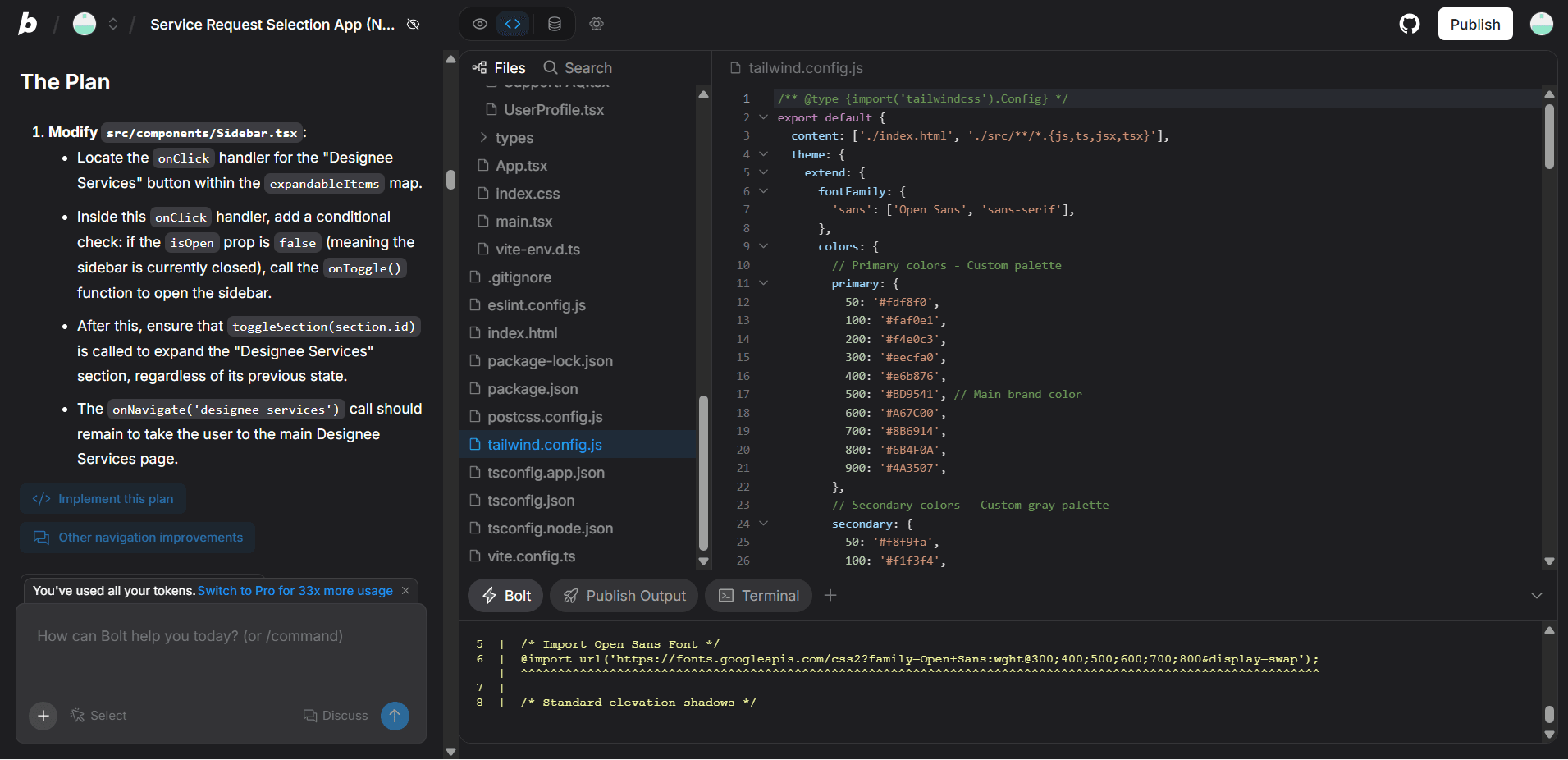1568x760 pixels.
Task: Open the database panel icon
Action: click(555, 24)
